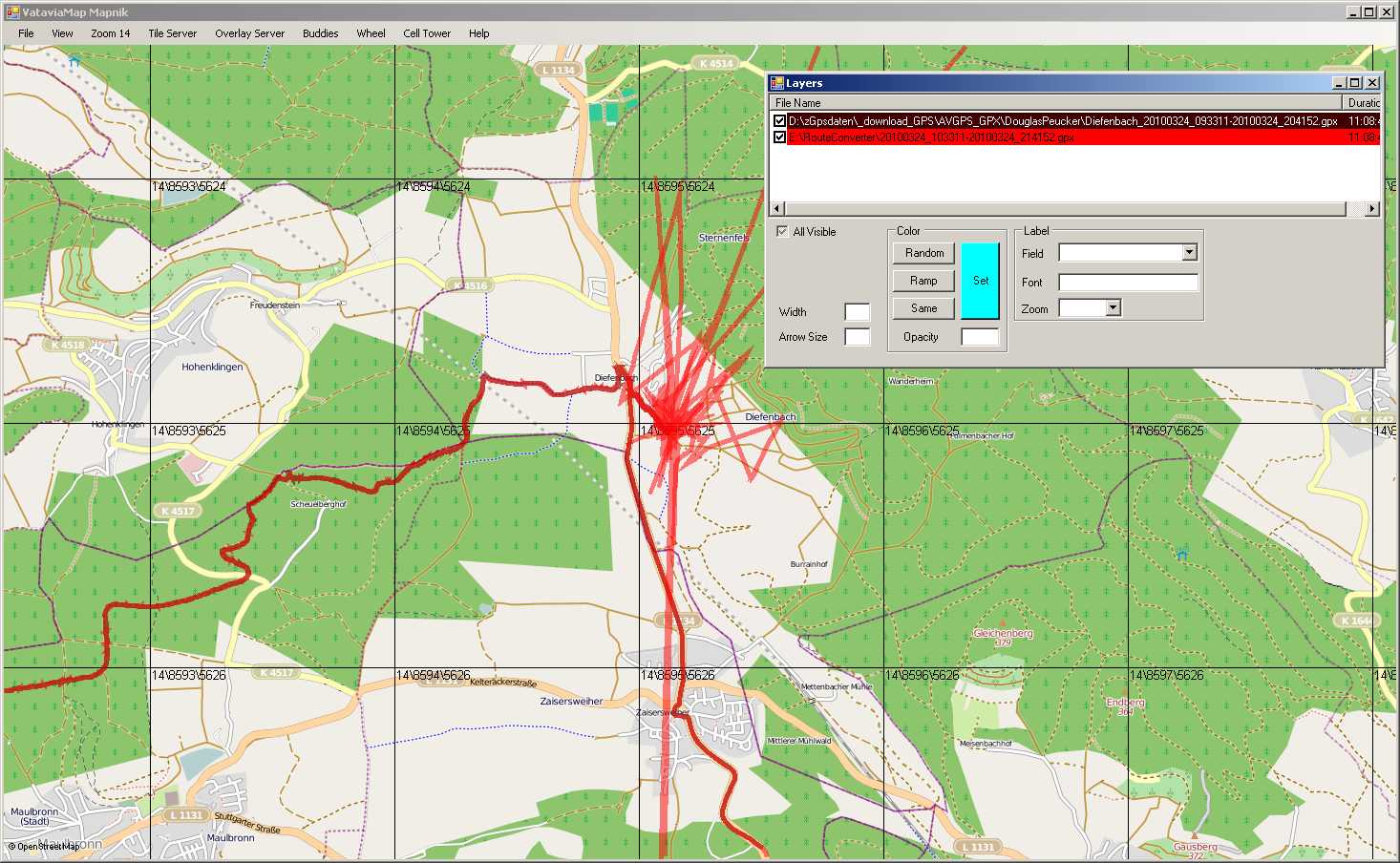Uncheck the Diefenbach DouglasPeucker gpx layer

coord(780,121)
